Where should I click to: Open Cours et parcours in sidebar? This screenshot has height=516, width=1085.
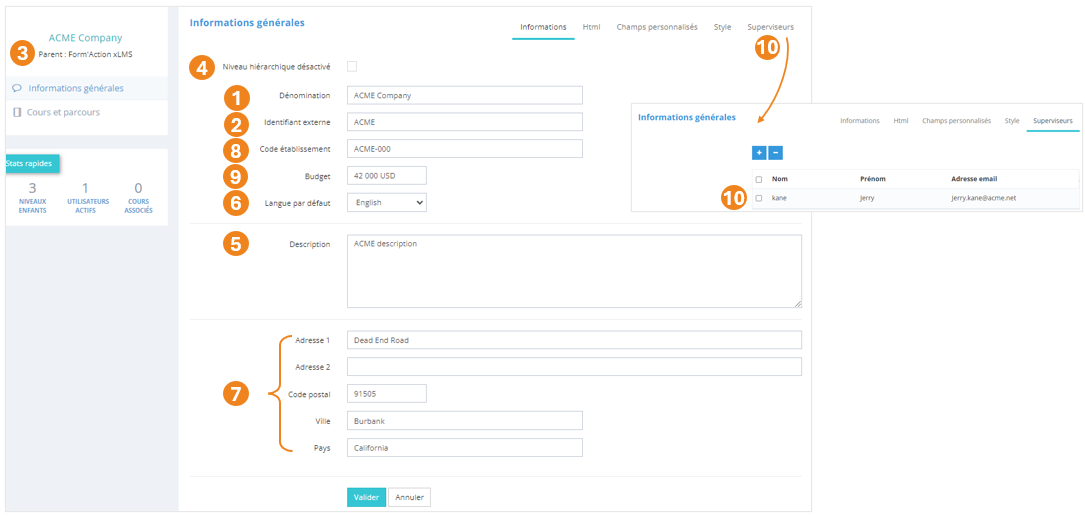pos(63,113)
